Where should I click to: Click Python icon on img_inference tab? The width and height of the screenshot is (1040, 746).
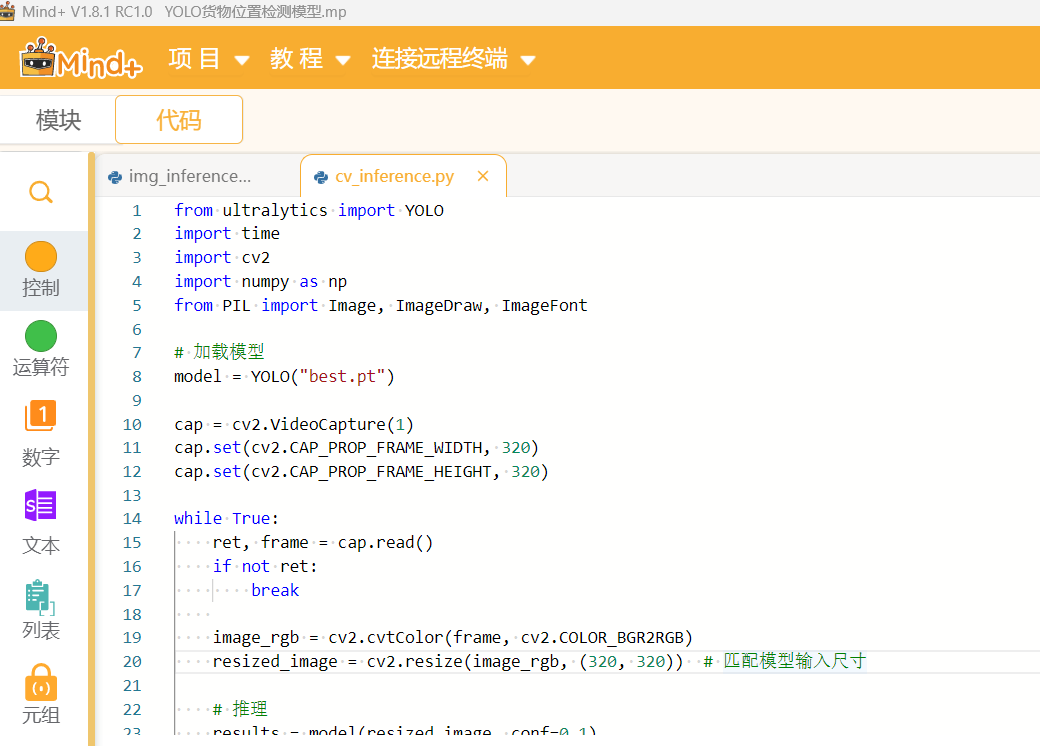[115, 177]
